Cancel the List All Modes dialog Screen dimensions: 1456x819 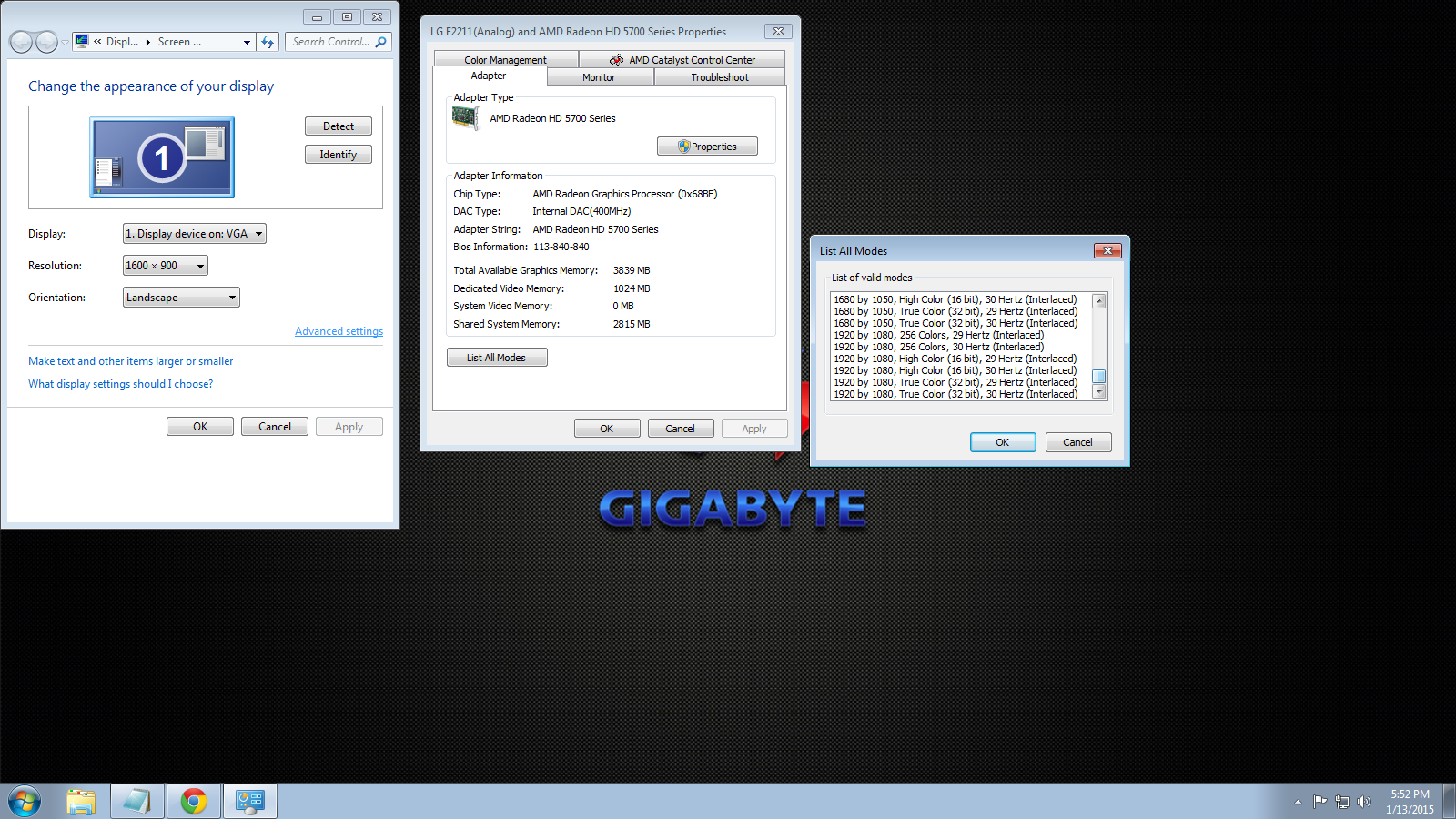pyautogui.click(x=1078, y=442)
